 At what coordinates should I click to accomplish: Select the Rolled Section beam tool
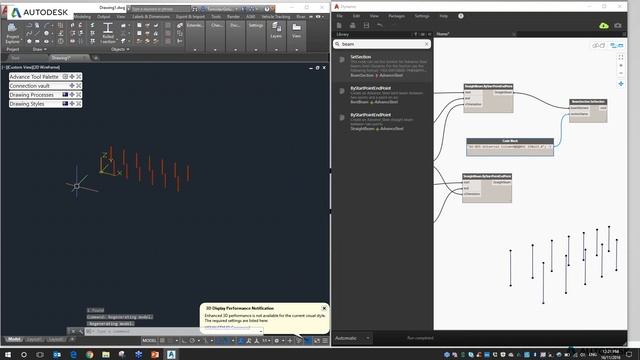tap(108, 33)
